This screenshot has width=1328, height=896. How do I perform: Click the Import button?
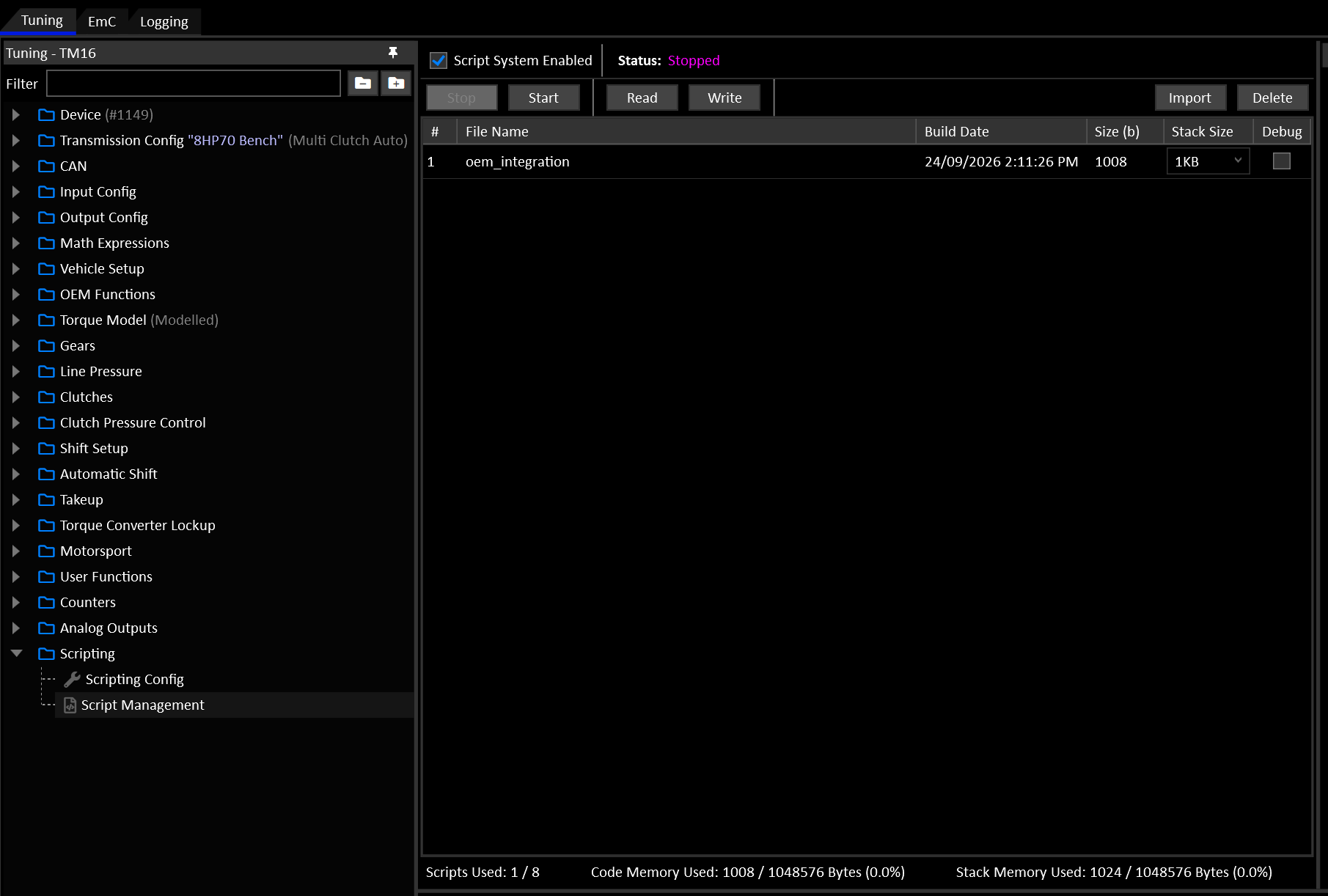[x=1190, y=98]
